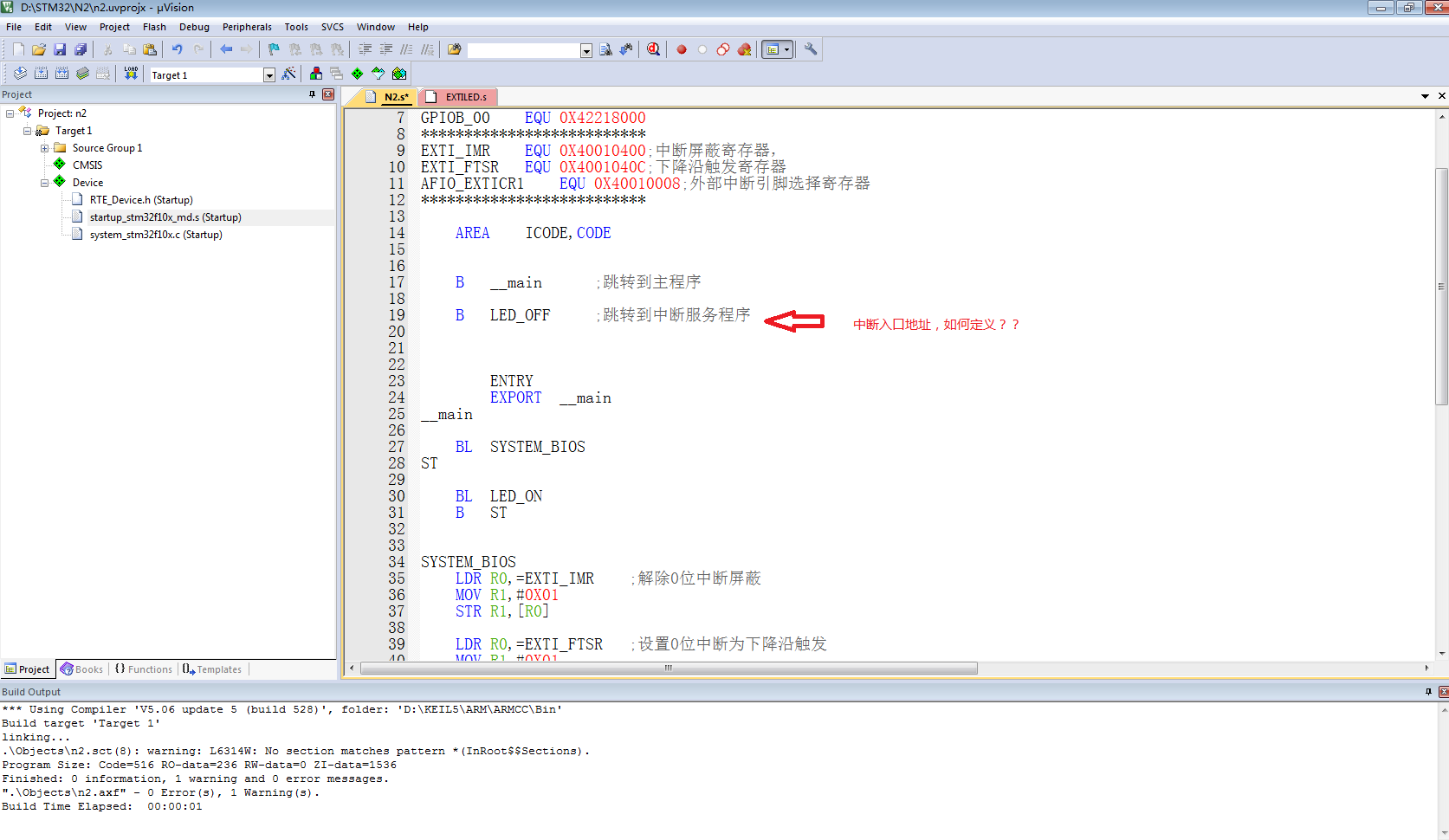Image resolution: width=1449 pixels, height=840 pixels.
Task: Click editor vertical scrollbar thumb
Action: pos(1441,286)
